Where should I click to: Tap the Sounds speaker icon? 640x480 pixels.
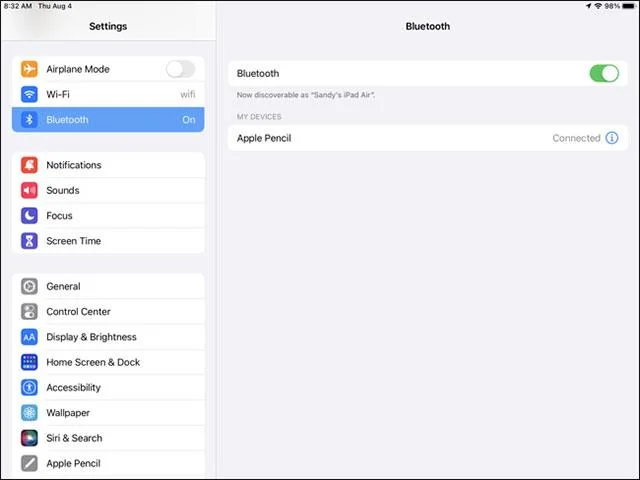(29, 190)
